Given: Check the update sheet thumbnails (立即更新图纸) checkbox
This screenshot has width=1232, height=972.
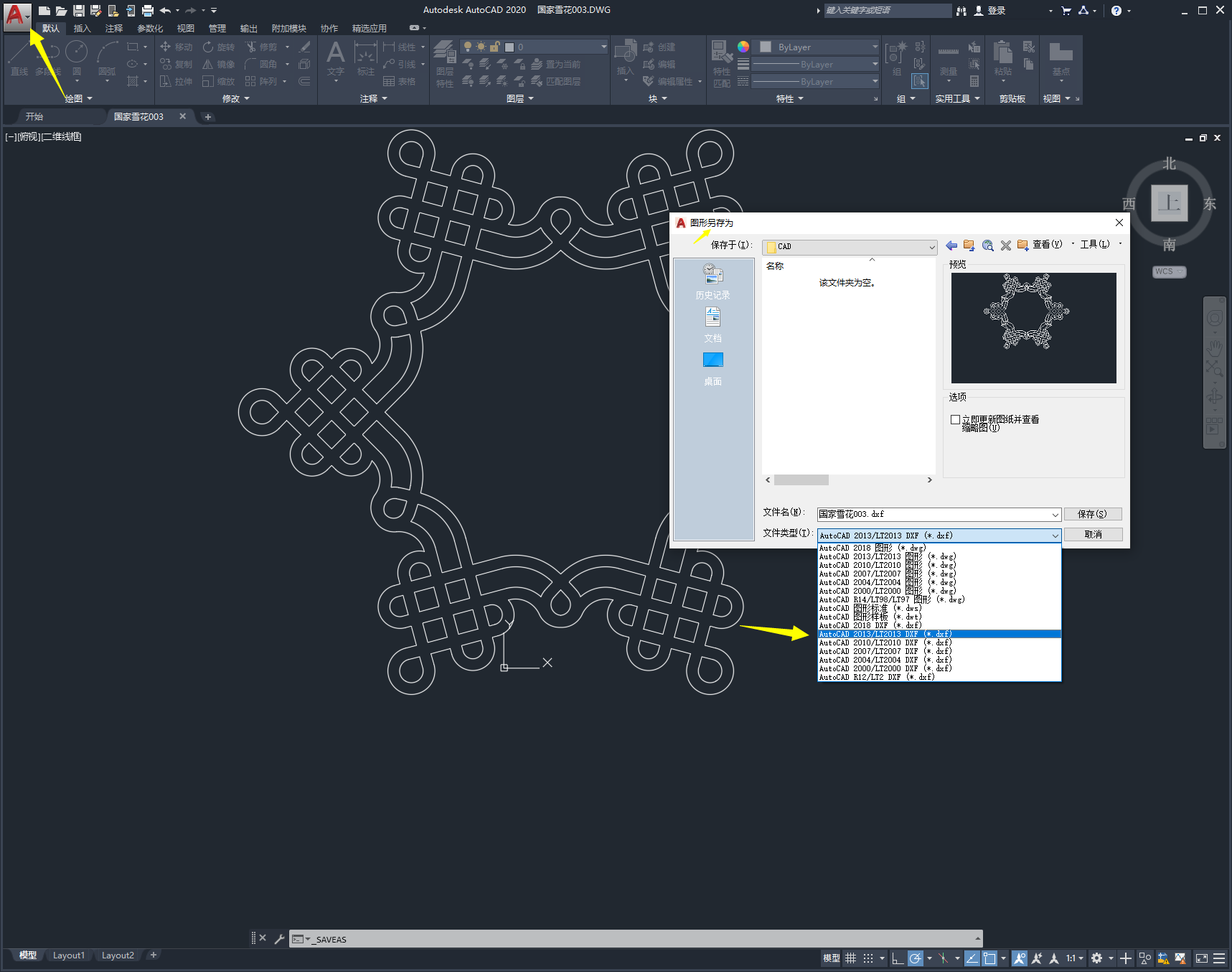Looking at the screenshot, I should pyautogui.click(x=955, y=420).
